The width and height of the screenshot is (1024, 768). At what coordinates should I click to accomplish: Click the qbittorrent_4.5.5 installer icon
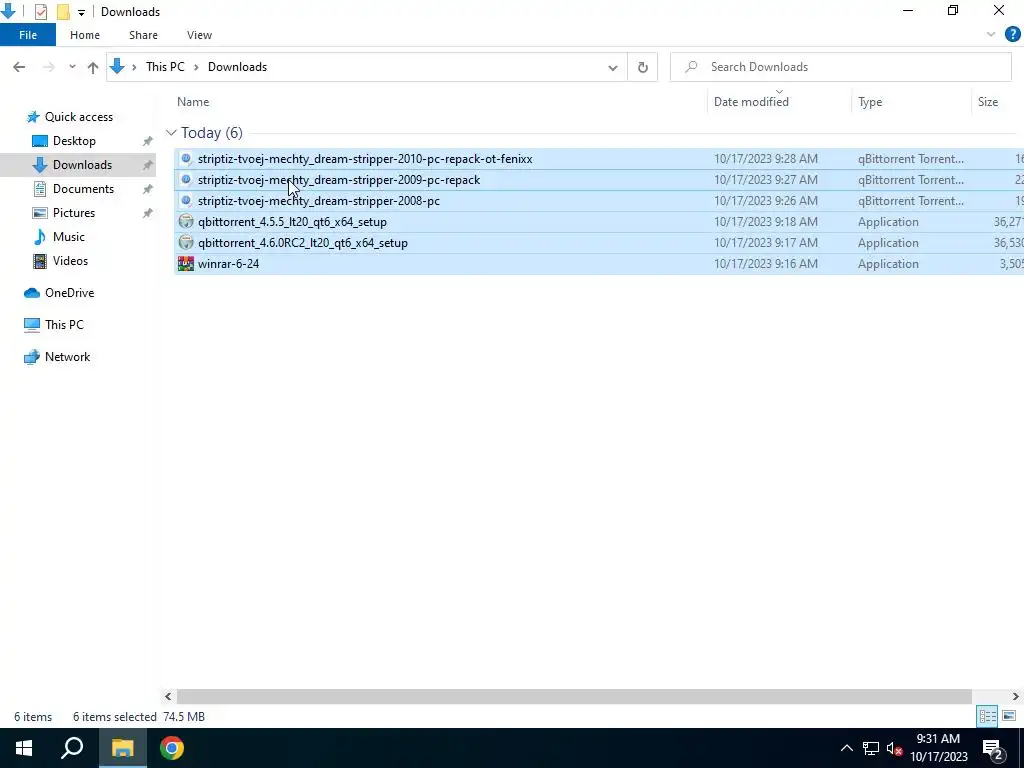[x=186, y=222]
